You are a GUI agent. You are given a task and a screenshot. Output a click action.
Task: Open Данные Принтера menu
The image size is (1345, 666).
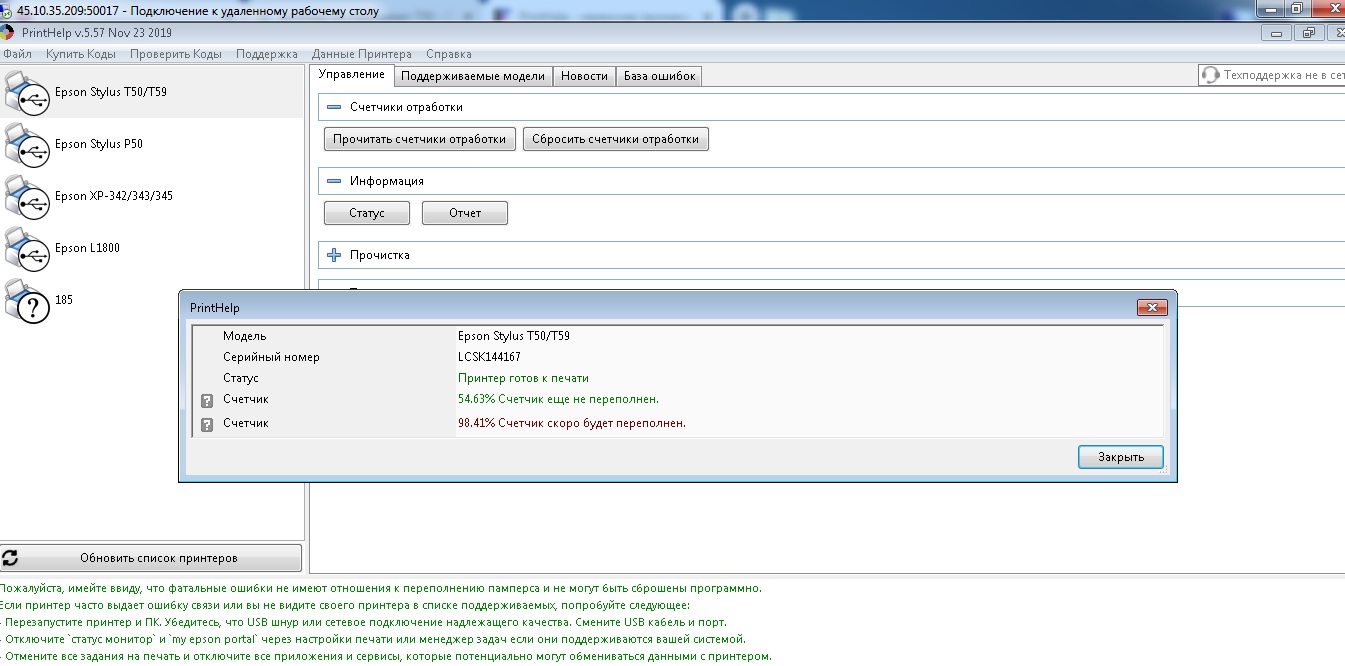362,54
